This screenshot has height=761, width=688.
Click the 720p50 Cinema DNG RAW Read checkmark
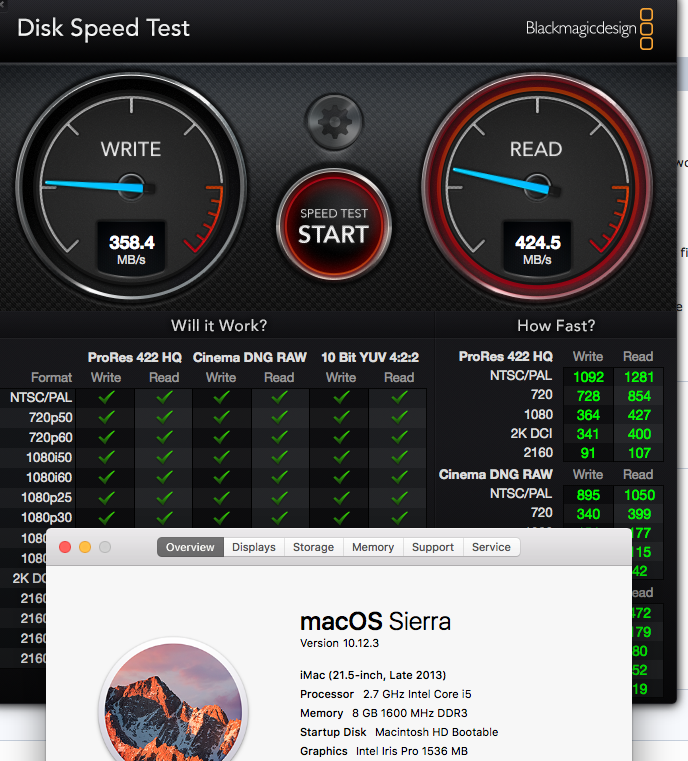coord(279,417)
